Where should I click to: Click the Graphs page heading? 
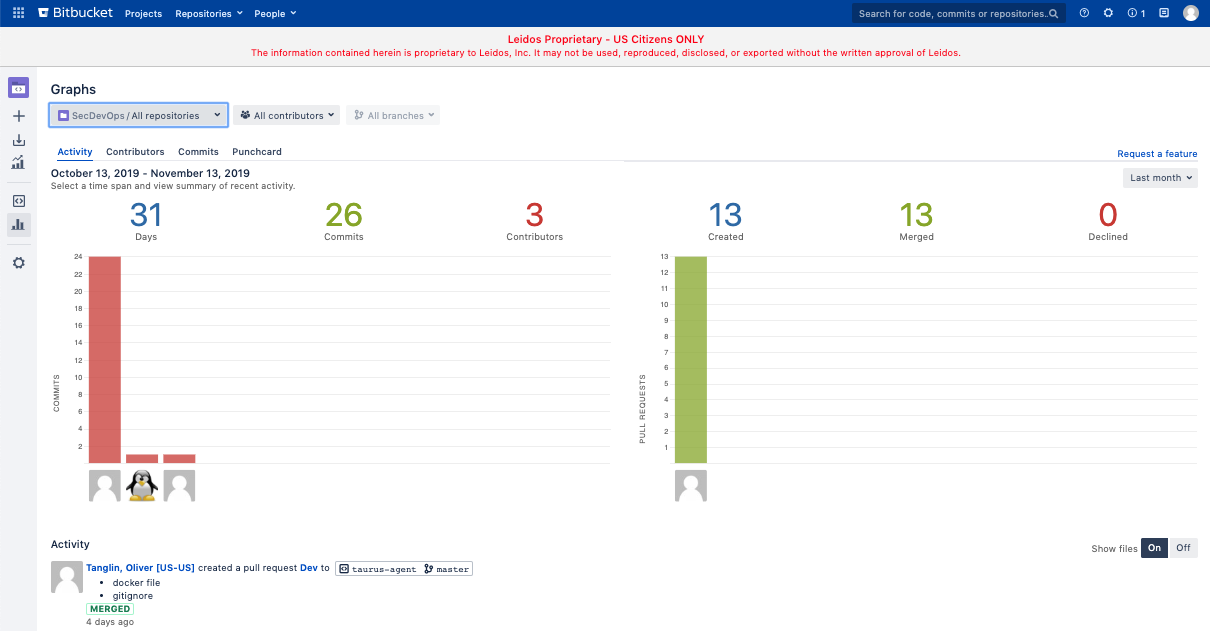coord(73,90)
